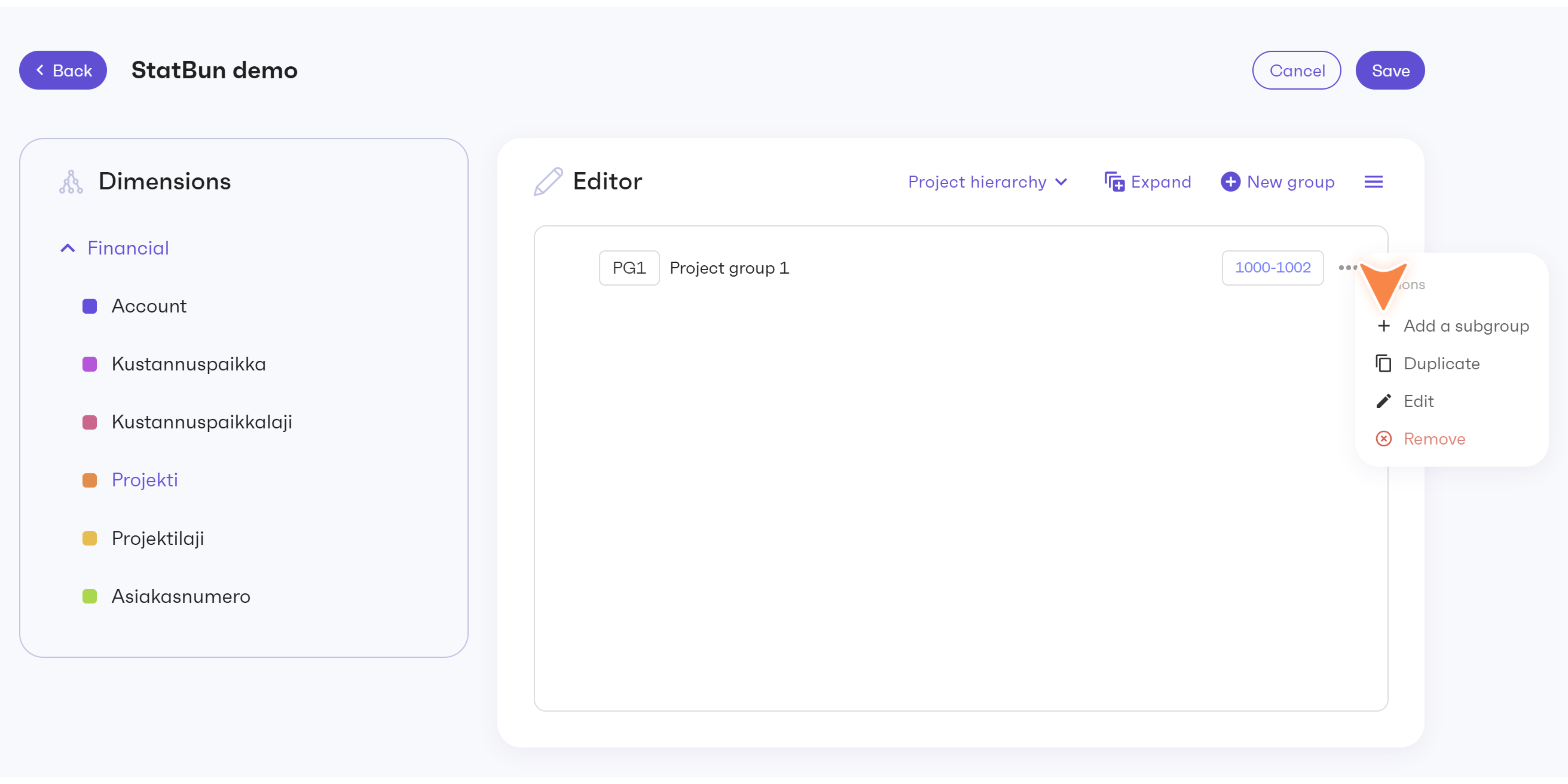
Task: Click the Dimensions hierarchy icon
Action: pyautogui.click(x=71, y=182)
